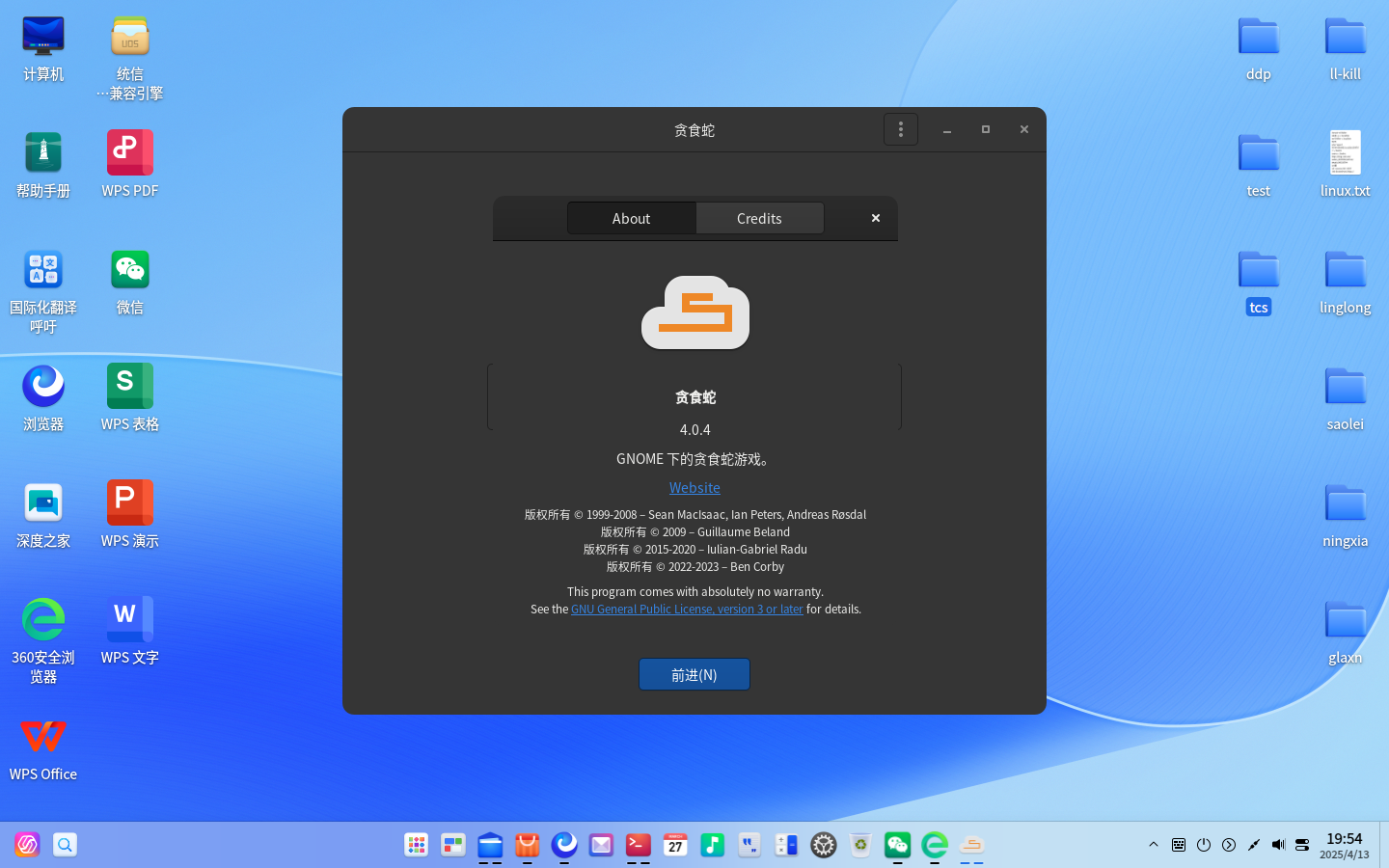The width and height of the screenshot is (1389, 868).
Task: Select the ddp folder on desktop
Action: (1259, 48)
